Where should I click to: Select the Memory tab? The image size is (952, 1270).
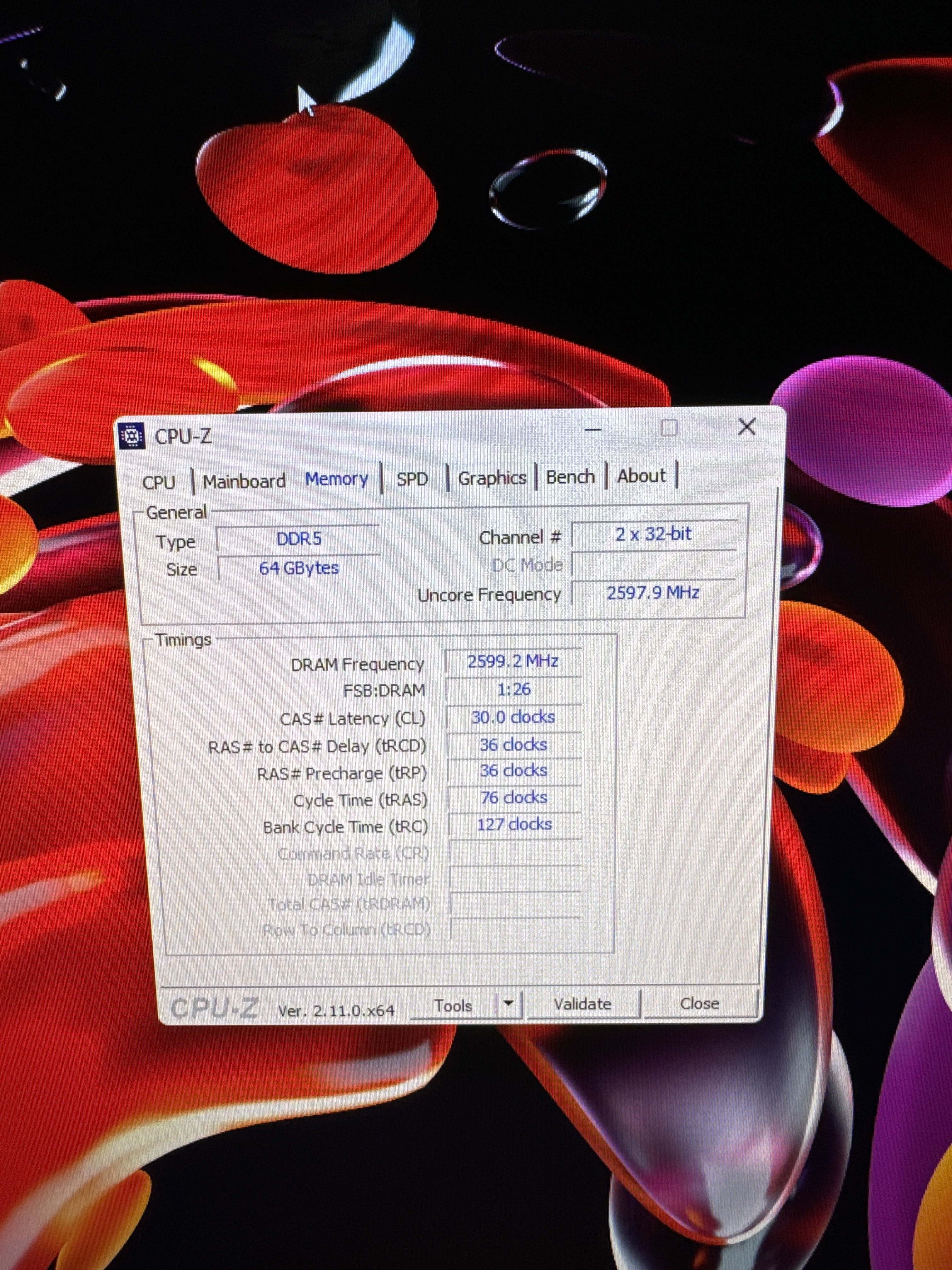point(336,479)
